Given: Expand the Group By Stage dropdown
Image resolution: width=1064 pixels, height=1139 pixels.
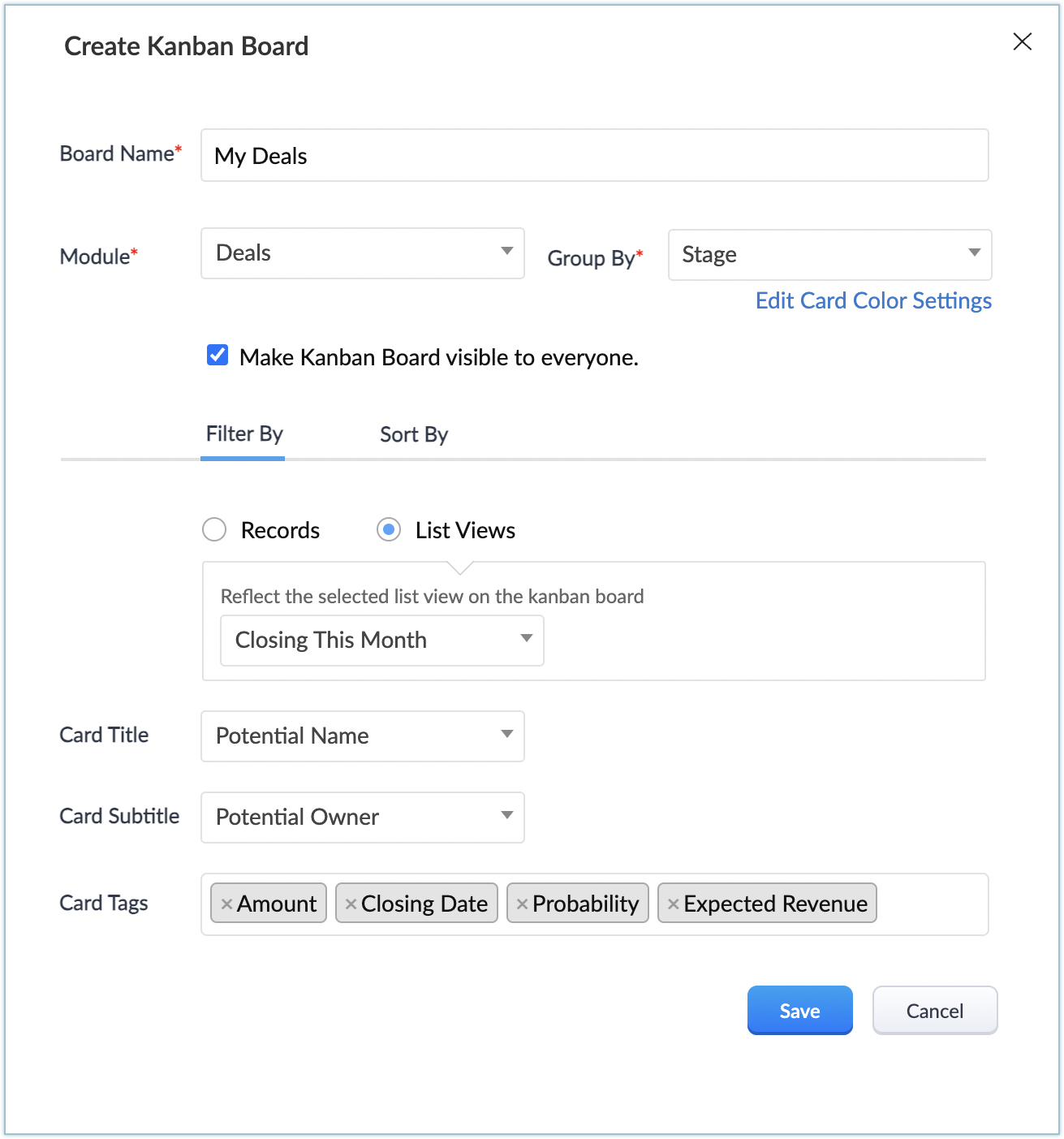Looking at the screenshot, I should [x=829, y=255].
